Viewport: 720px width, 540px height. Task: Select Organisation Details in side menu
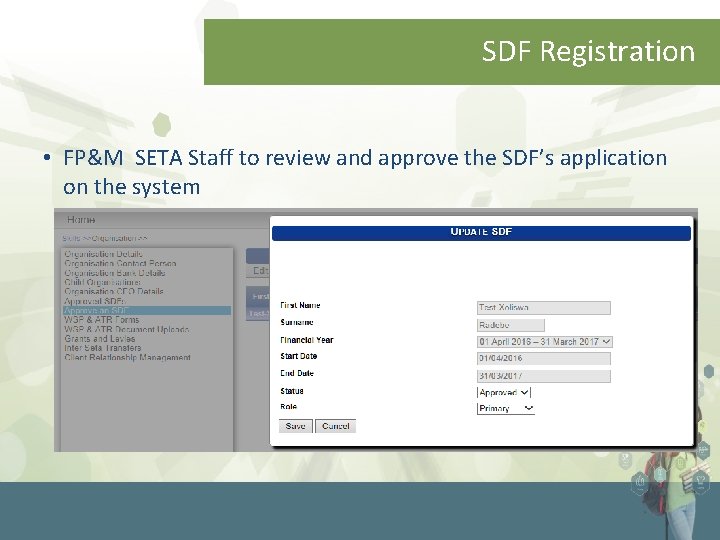pyautogui.click(x=103, y=254)
